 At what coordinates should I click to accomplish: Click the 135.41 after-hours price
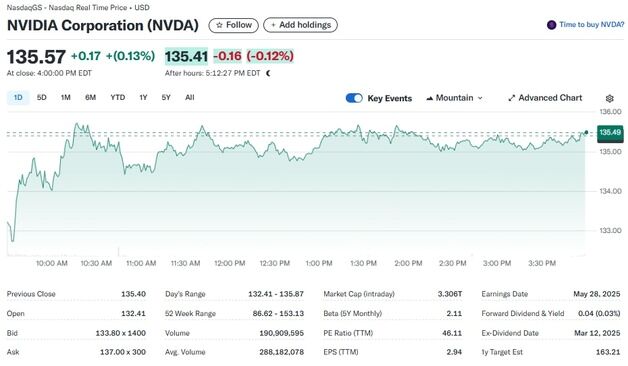click(x=186, y=56)
